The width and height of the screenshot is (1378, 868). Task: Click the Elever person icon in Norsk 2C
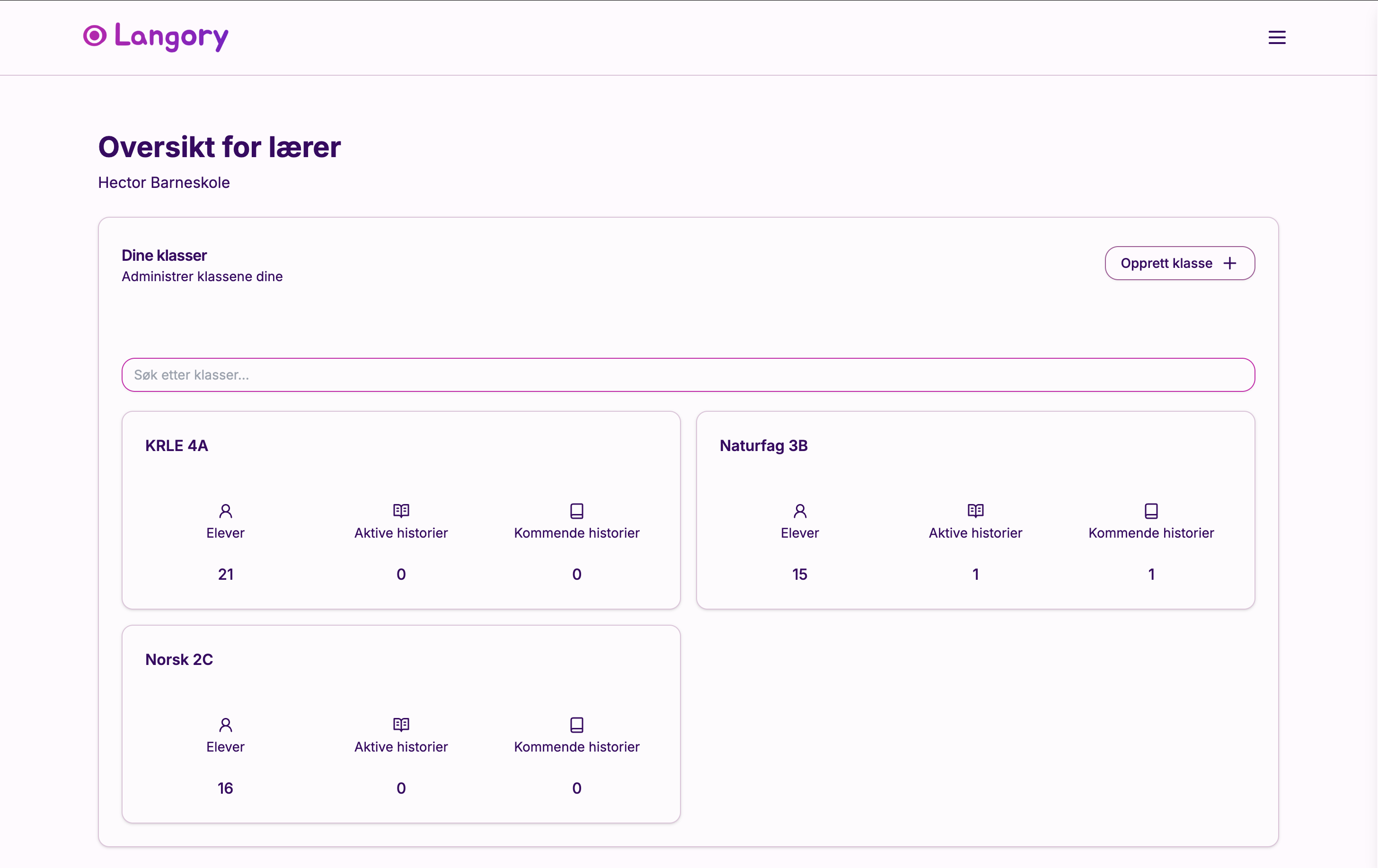click(x=225, y=725)
